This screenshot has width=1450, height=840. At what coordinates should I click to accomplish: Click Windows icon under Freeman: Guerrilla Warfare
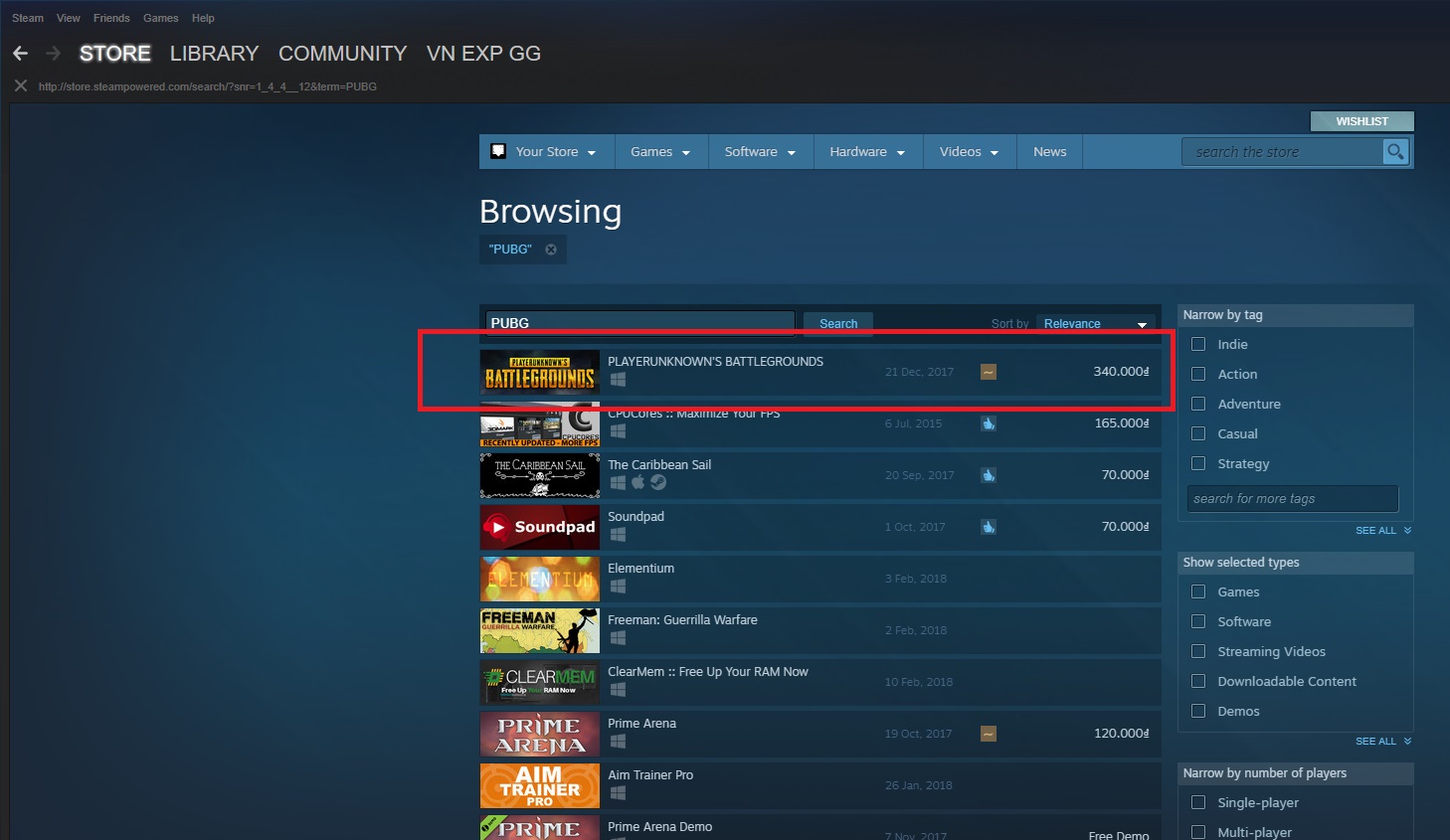618,638
